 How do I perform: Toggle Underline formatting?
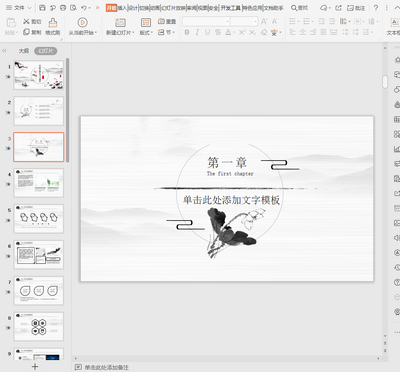click(207, 32)
